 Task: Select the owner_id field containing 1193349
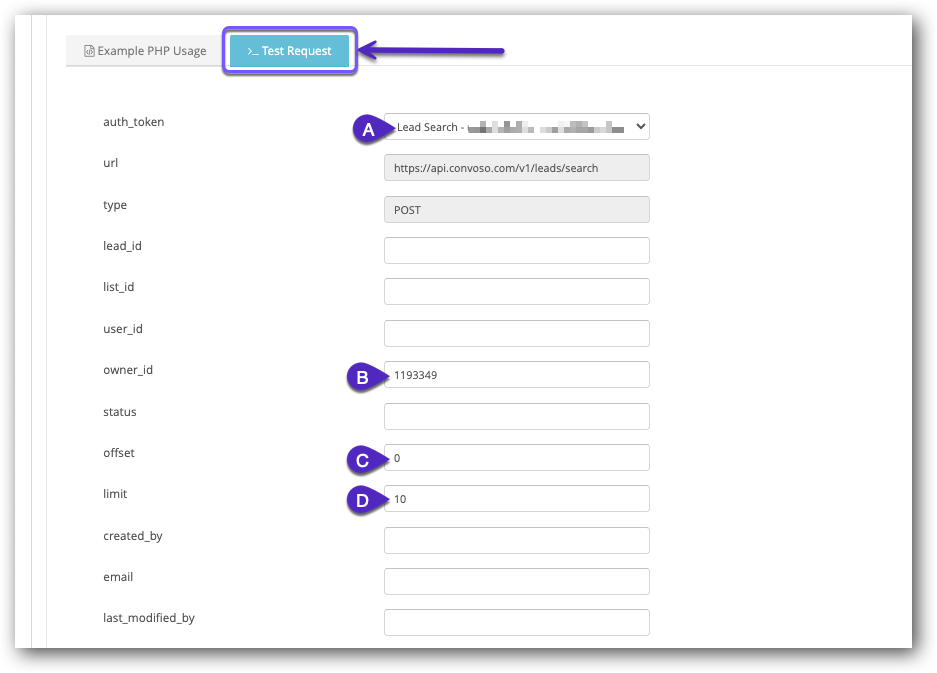tap(516, 374)
